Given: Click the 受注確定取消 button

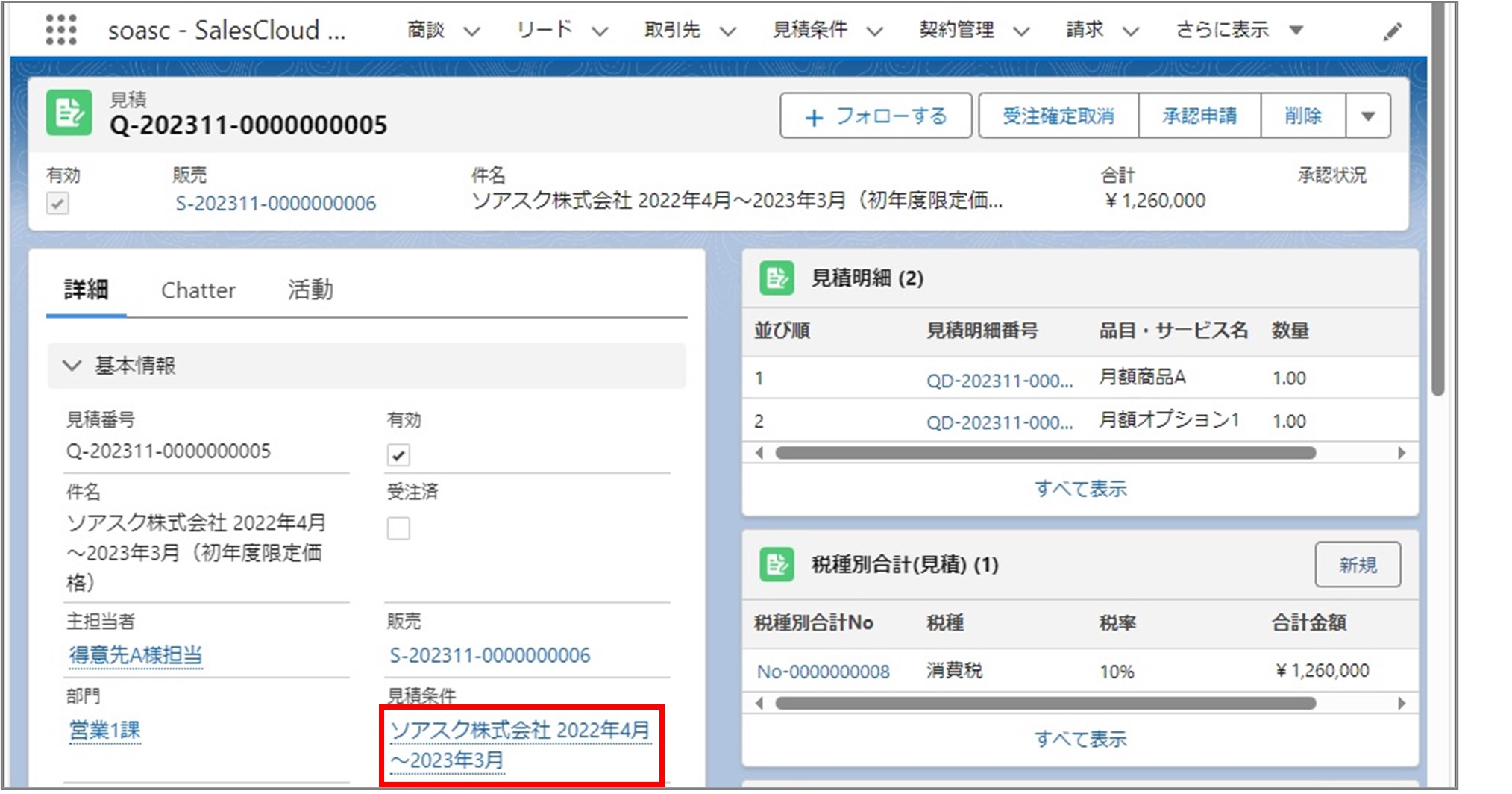Looking at the screenshot, I should (x=1058, y=116).
